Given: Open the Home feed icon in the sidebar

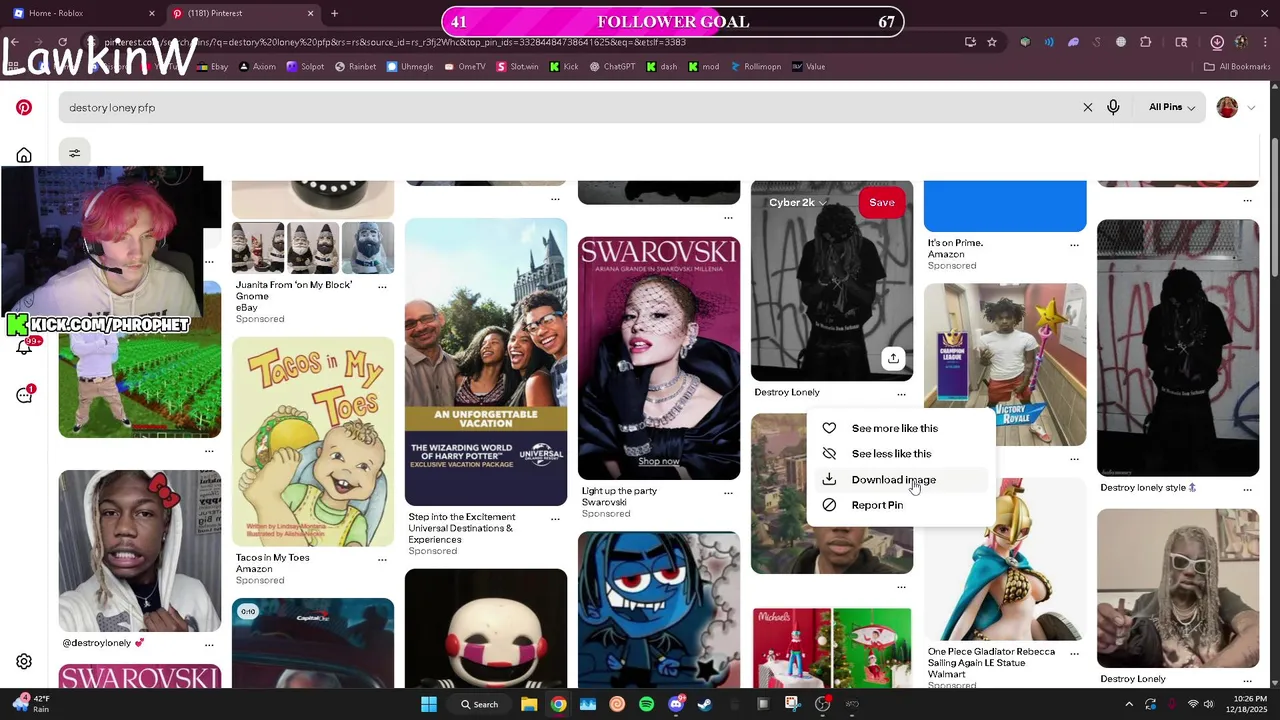Looking at the screenshot, I should coord(24,155).
